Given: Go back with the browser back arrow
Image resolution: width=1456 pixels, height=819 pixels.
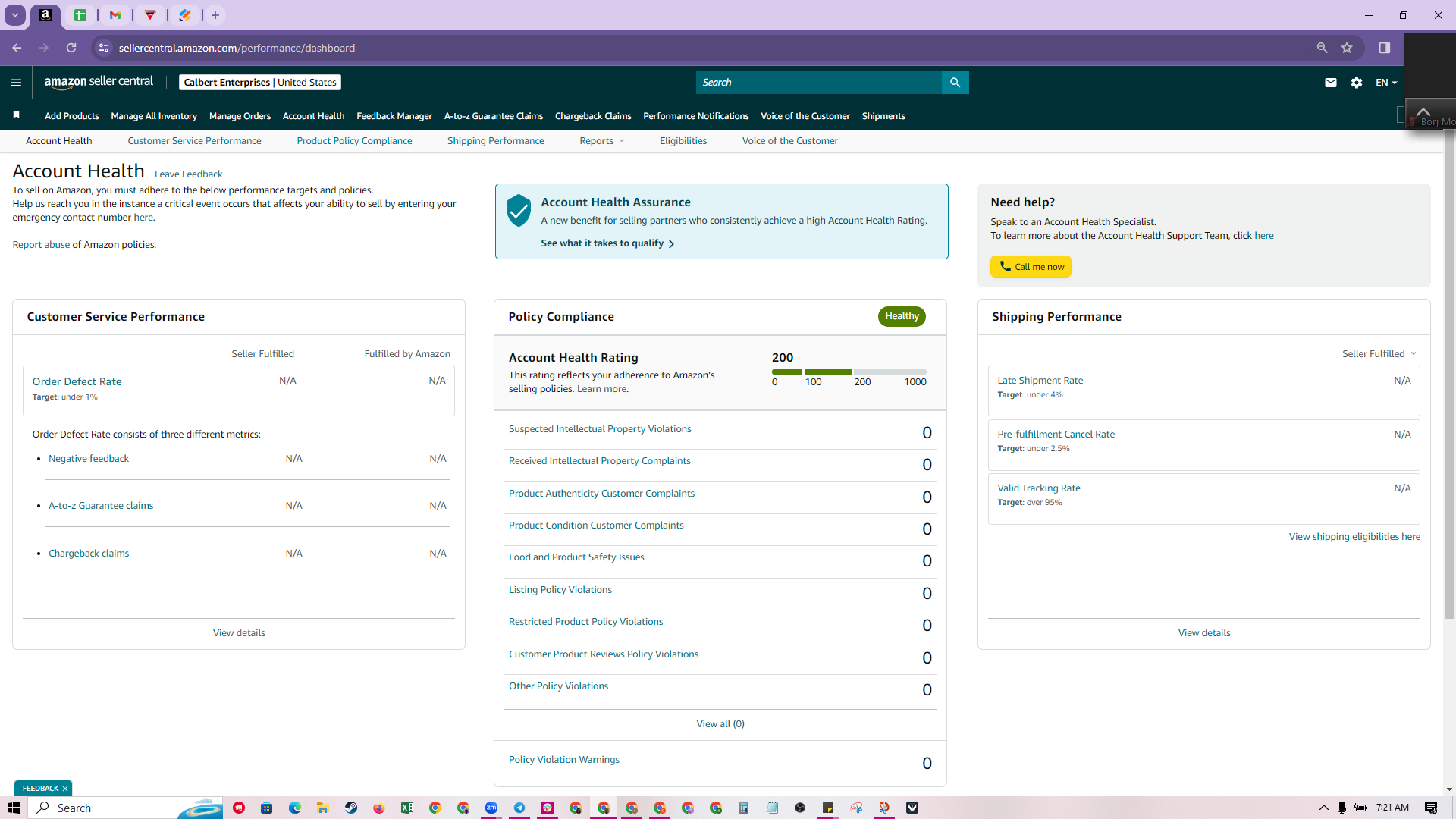Looking at the screenshot, I should (x=17, y=48).
